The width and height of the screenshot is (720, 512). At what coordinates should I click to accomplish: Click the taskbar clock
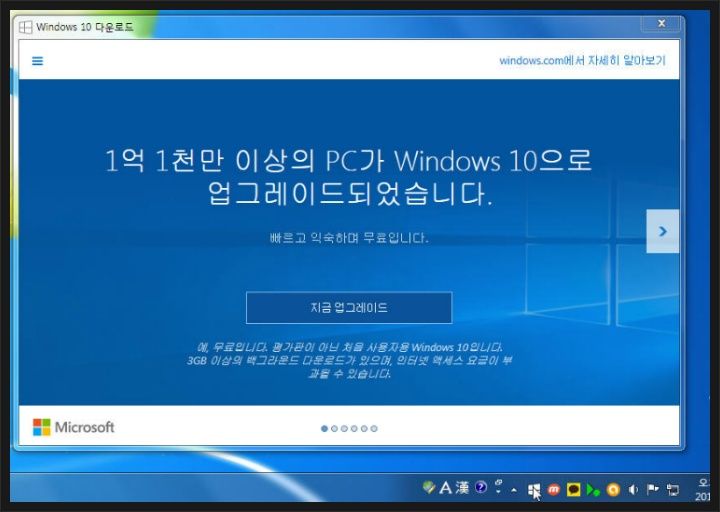tap(703, 489)
